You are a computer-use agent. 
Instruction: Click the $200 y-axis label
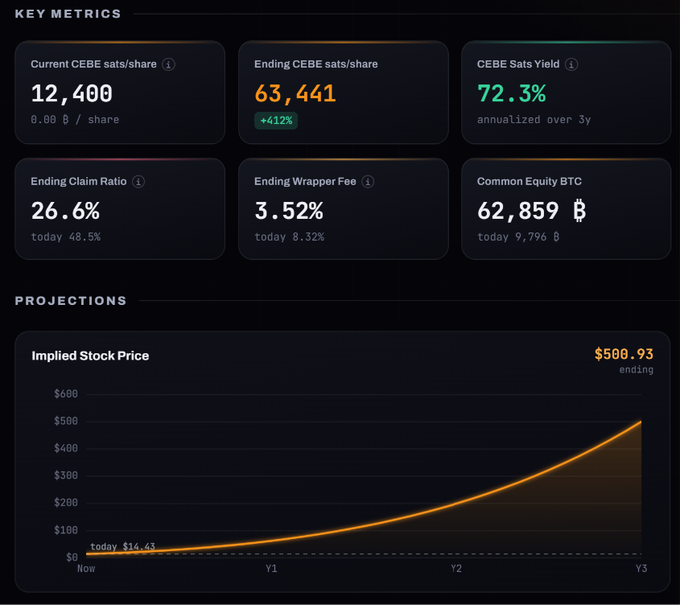tap(66, 503)
